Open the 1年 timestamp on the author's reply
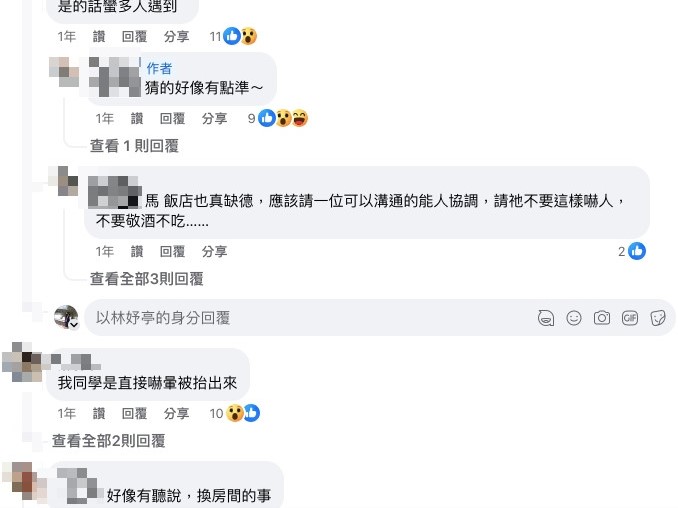 pos(105,118)
